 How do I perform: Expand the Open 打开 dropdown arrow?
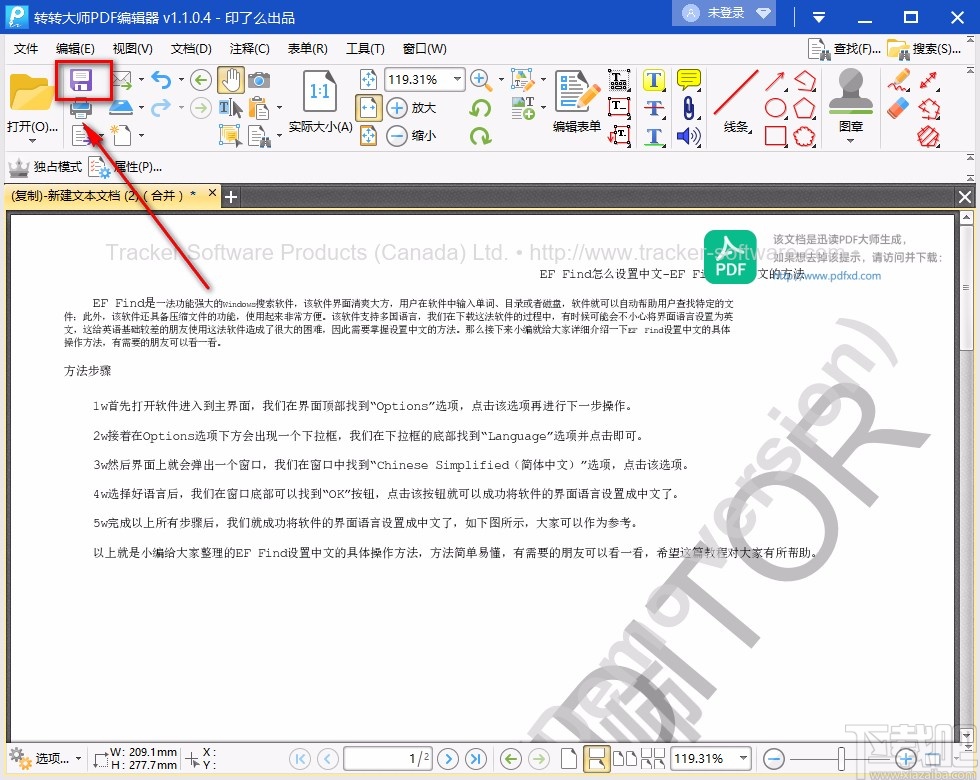coord(32,141)
